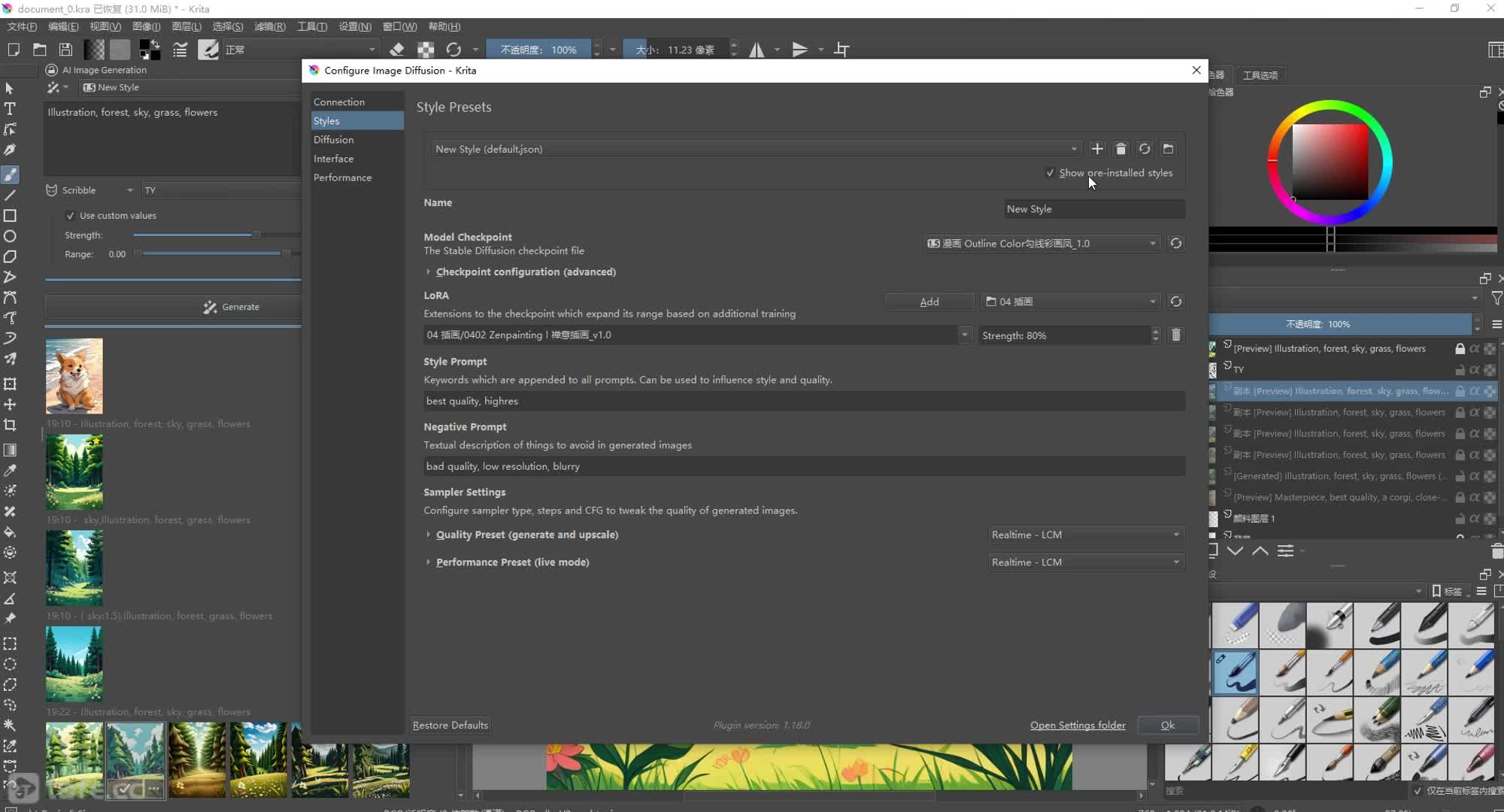Screen dimensions: 1504x812
Task: Reload the style presets list
Action: (1145, 149)
